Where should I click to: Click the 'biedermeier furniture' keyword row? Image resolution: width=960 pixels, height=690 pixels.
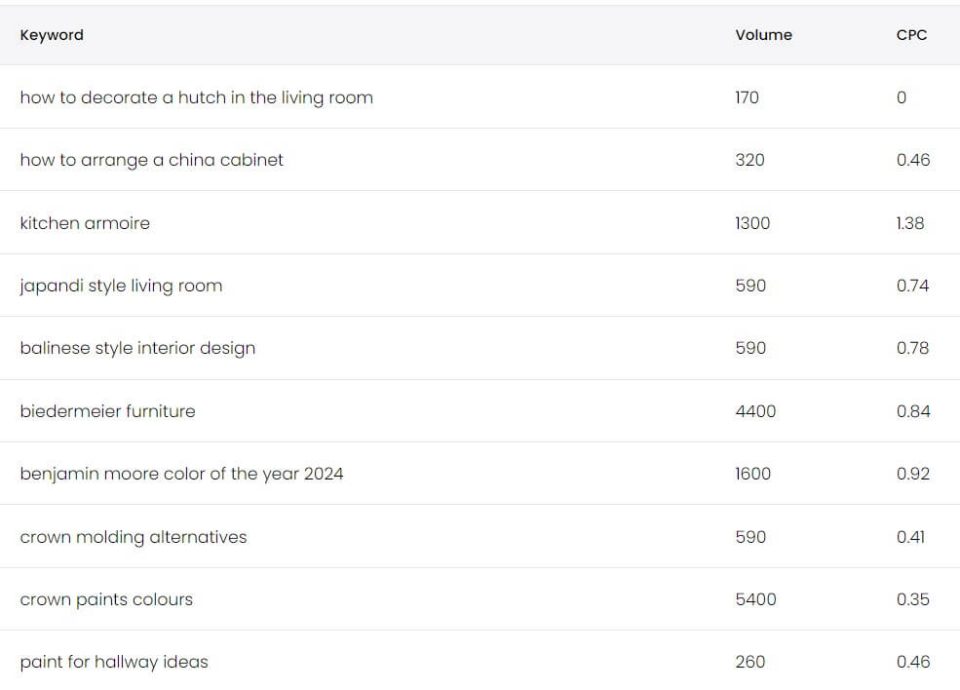pyautogui.click(x=109, y=410)
